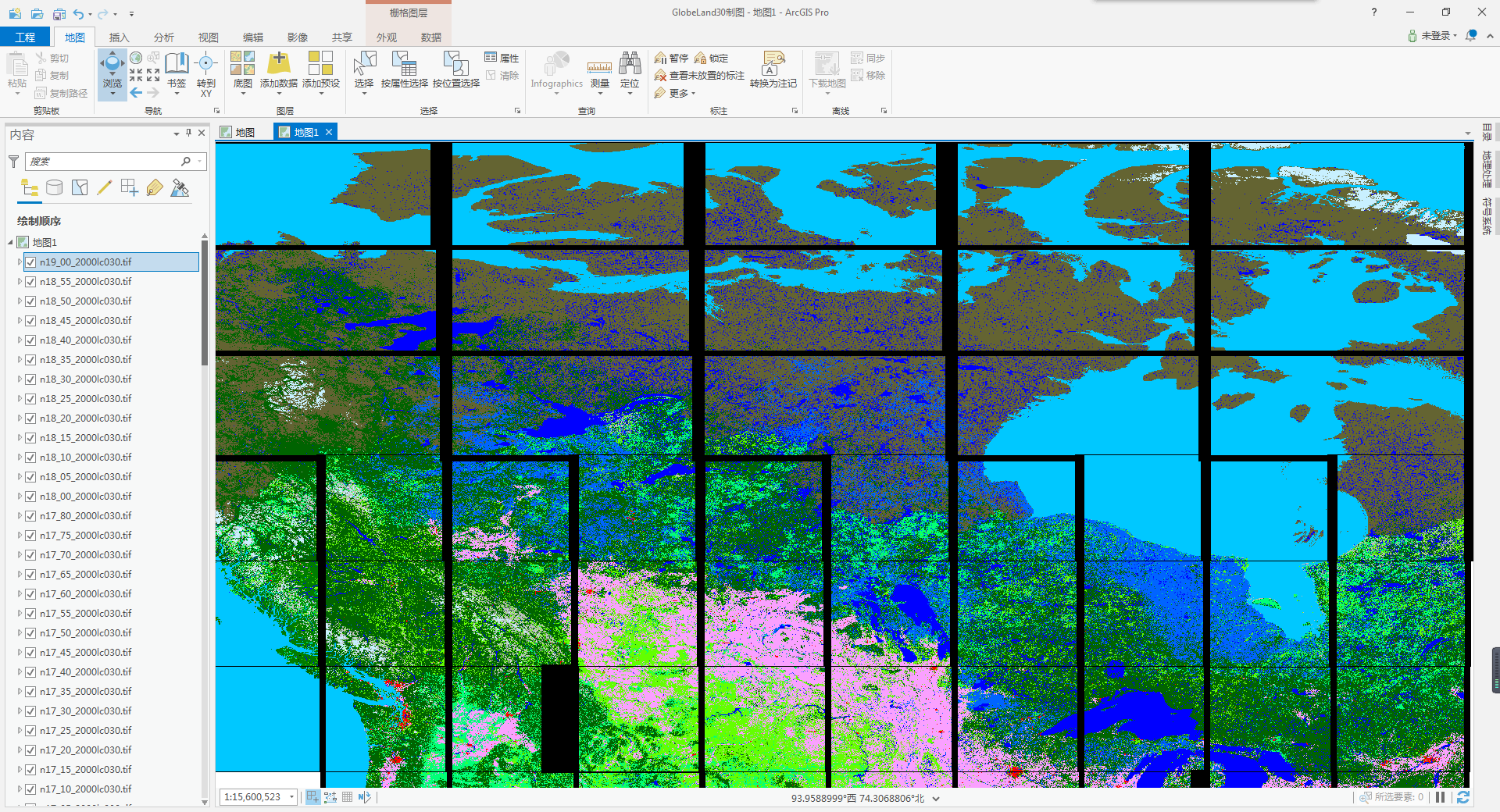1500x812 pixels.
Task: Click the 转到XY (Go To XY) tool
Action: [206, 73]
